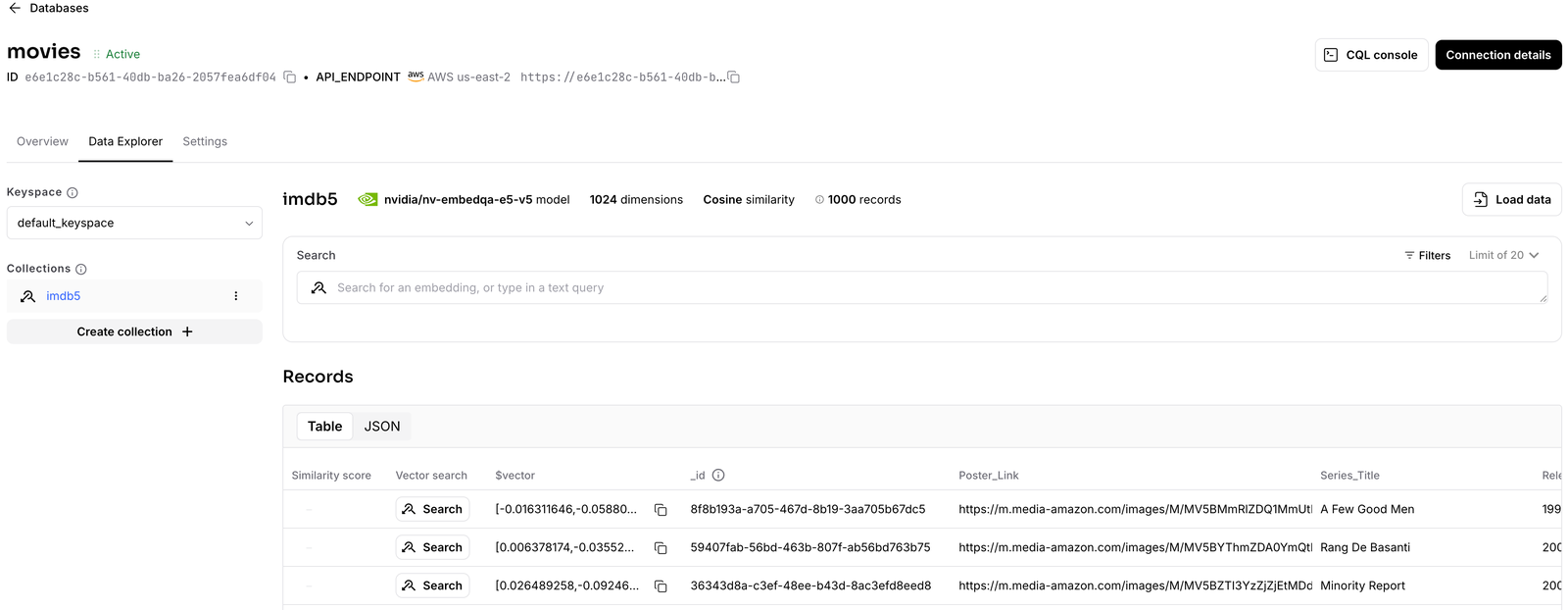Go back to Databases using arrow icon
The image size is (1568, 610).
(15, 8)
